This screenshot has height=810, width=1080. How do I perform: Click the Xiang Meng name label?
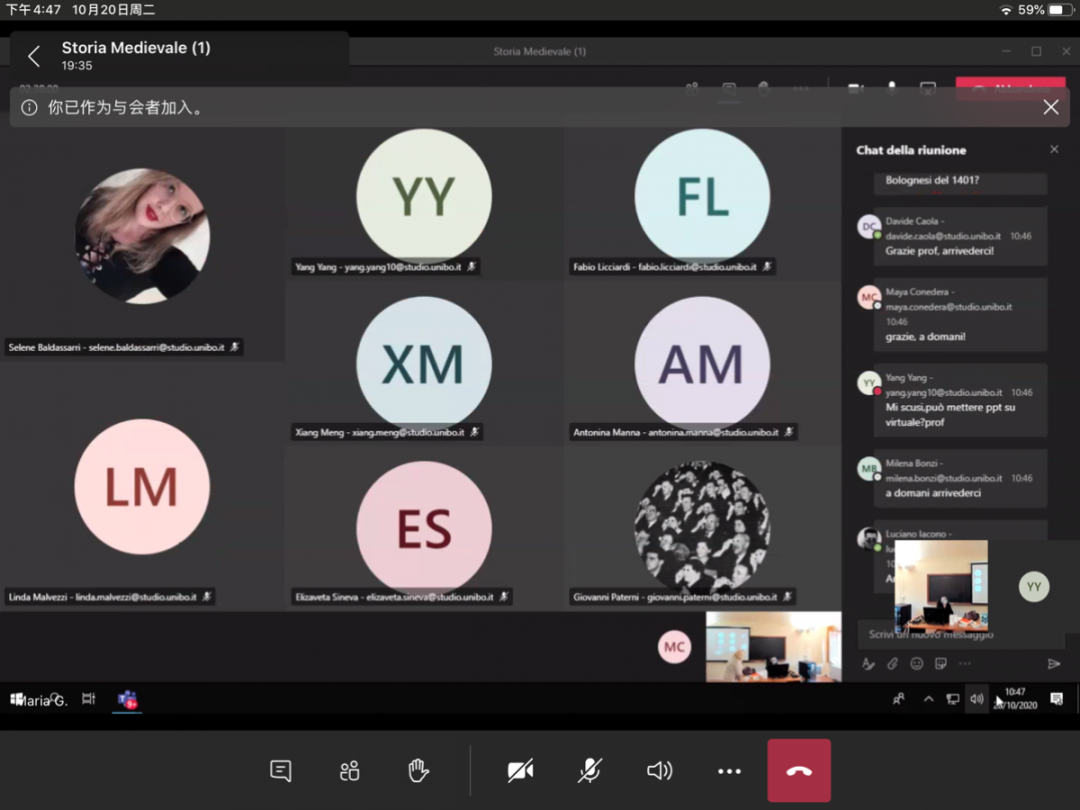click(x=387, y=433)
